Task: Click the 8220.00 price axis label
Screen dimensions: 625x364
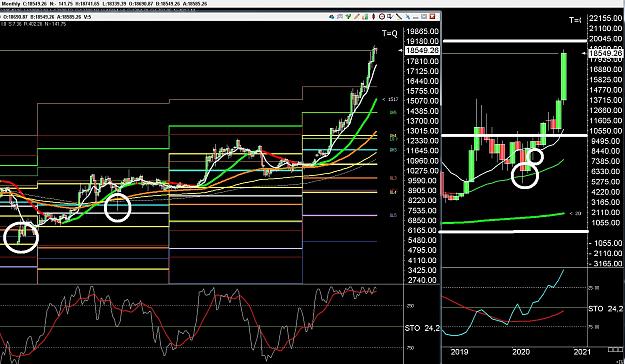Action: pyautogui.click(x=423, y=201)
